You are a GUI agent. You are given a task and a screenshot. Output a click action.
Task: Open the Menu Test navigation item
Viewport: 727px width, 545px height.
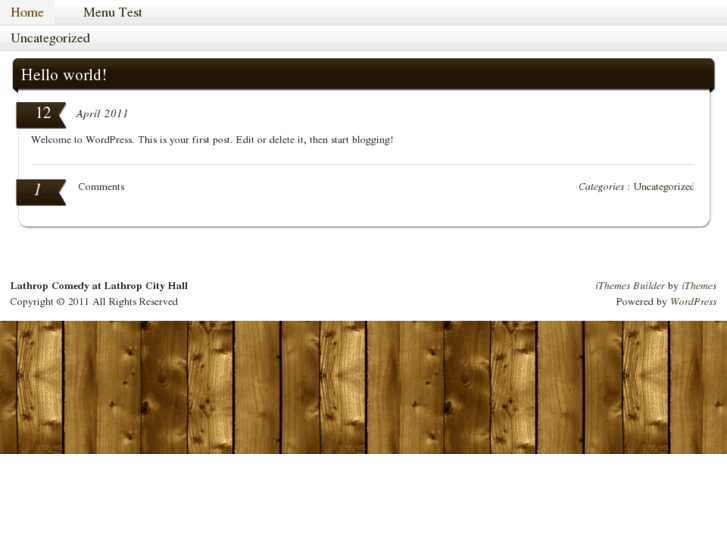click(113, 13)
